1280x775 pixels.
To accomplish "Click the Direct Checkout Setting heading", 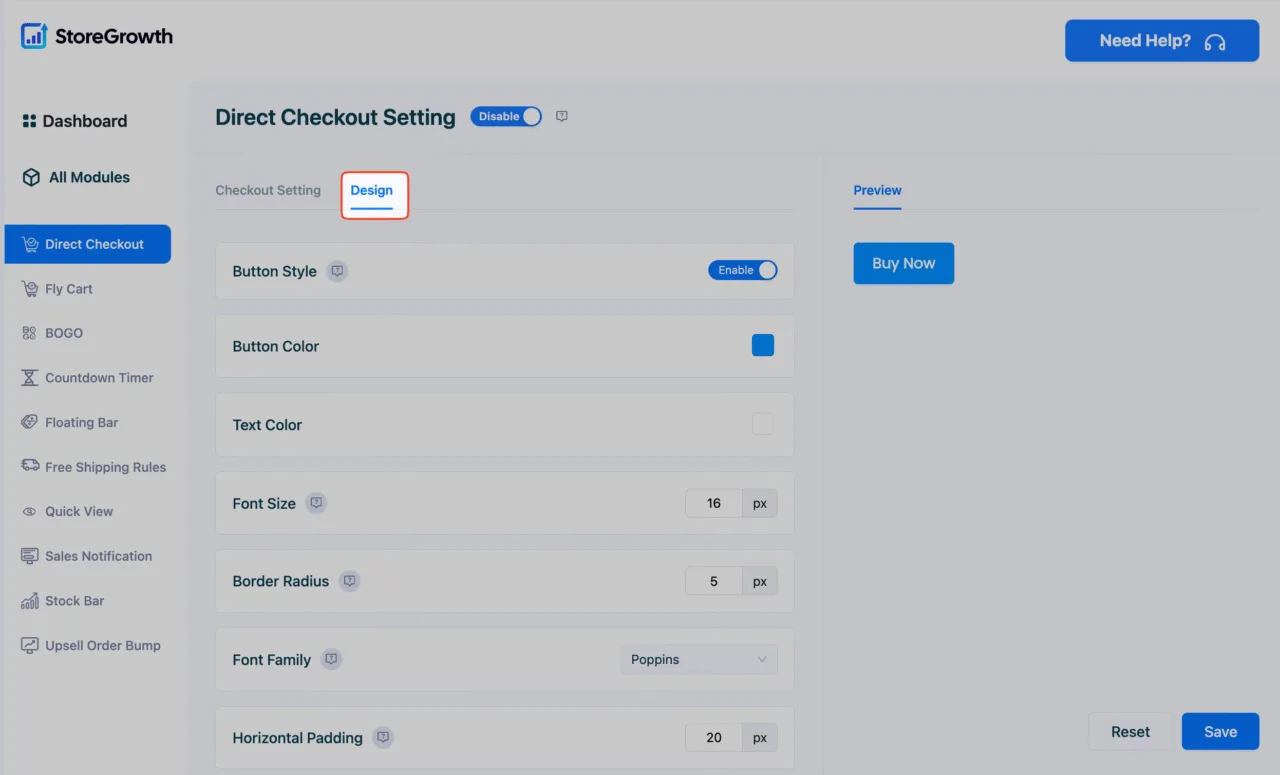I will (336, 117).
